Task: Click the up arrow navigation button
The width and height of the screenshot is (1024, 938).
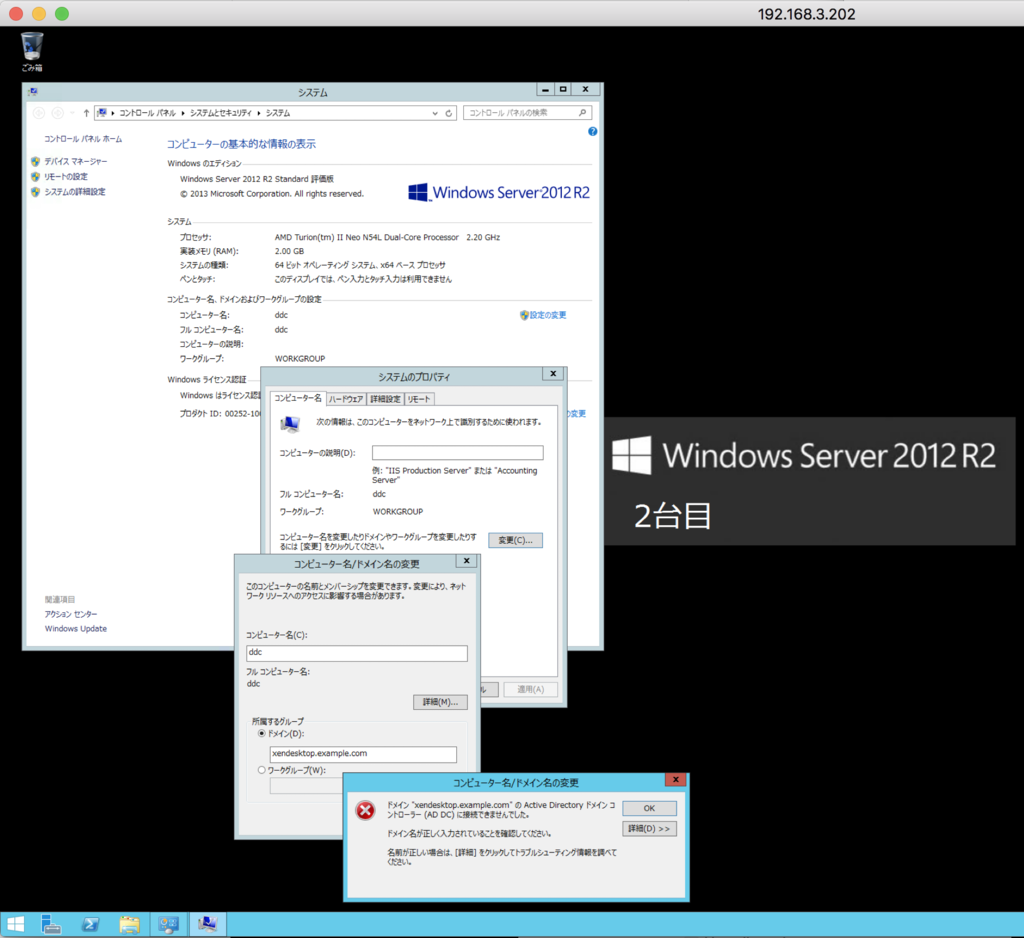Action: point(86,113)
